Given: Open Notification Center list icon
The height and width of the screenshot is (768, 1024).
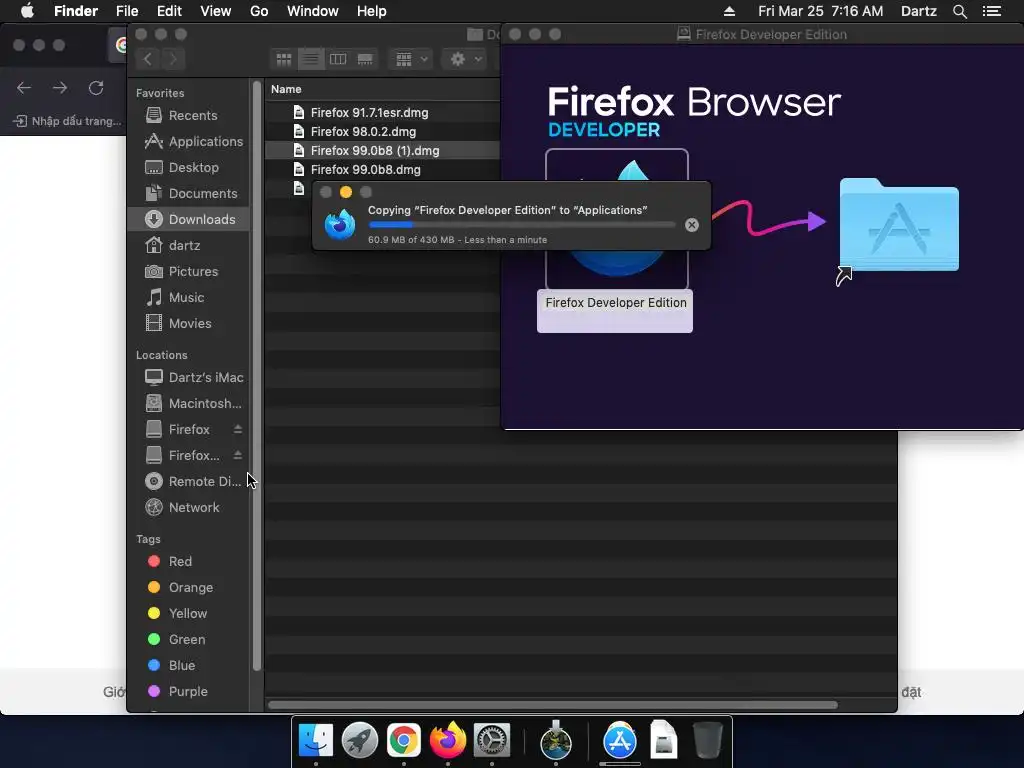Looking at the screenshot, I should tap(992, 11).
